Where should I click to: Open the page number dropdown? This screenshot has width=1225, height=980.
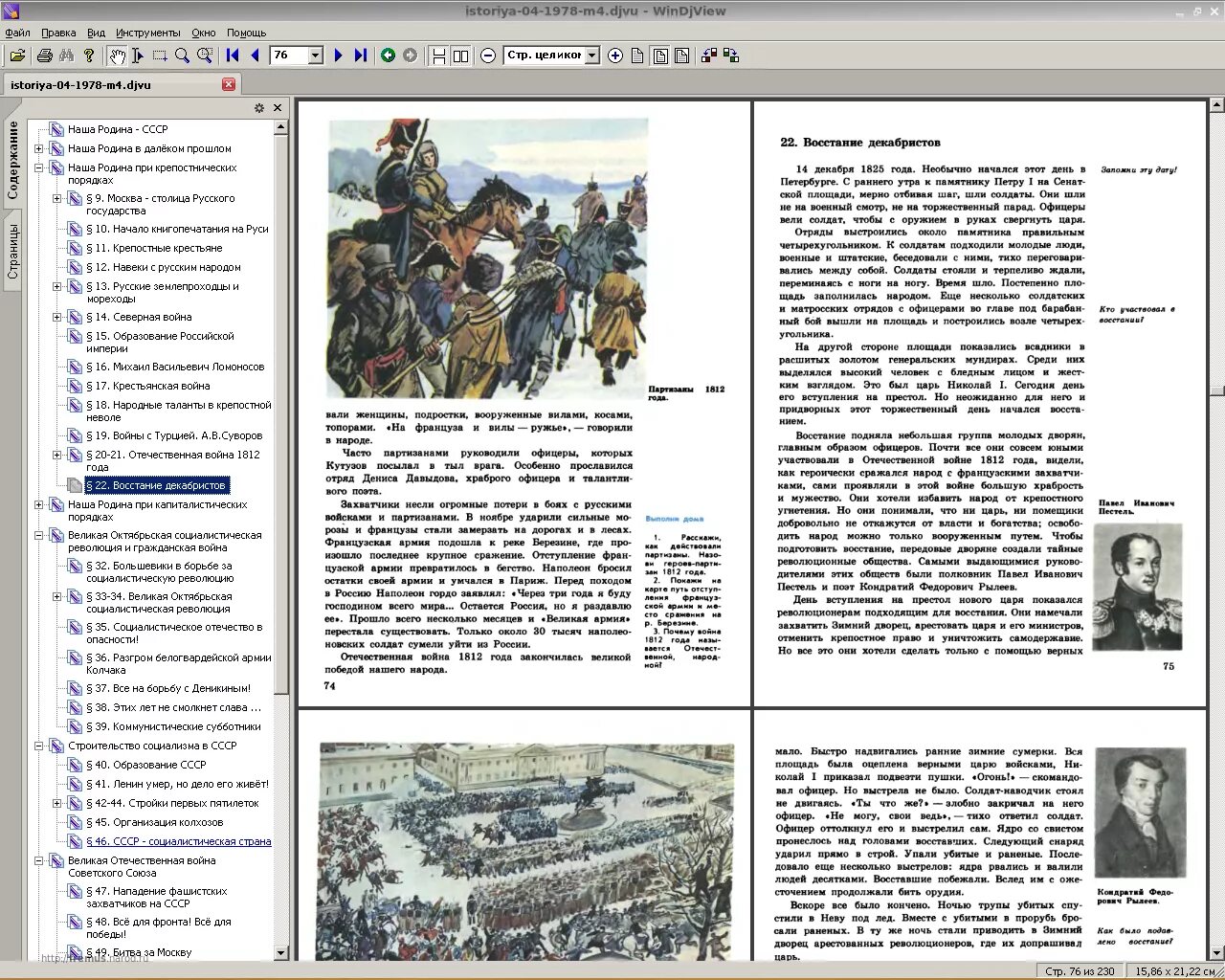pos(316,56)
